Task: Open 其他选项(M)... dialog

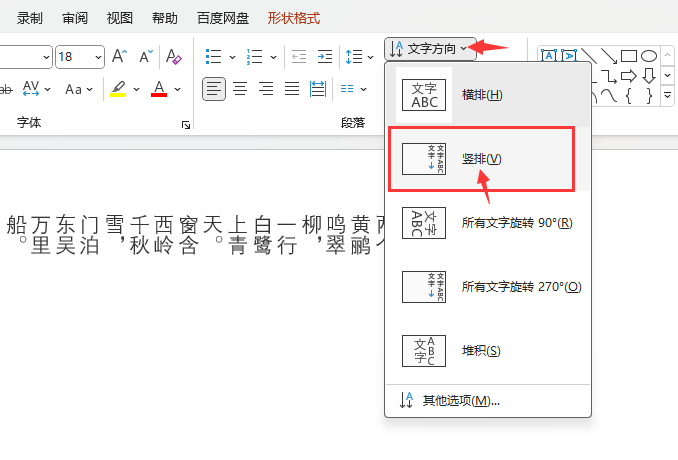Action: point(488,401)
